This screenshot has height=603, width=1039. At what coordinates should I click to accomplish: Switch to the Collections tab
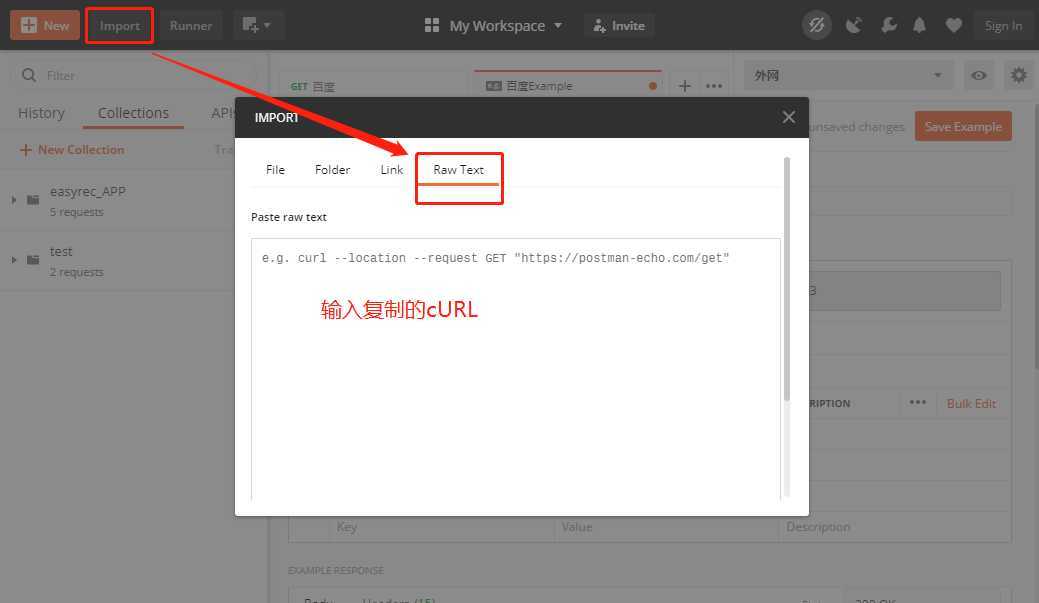coord(133,113)
